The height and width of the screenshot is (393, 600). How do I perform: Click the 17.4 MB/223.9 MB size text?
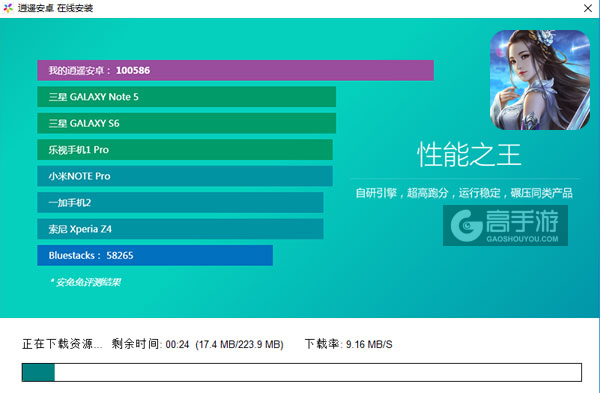click(239, 344)
